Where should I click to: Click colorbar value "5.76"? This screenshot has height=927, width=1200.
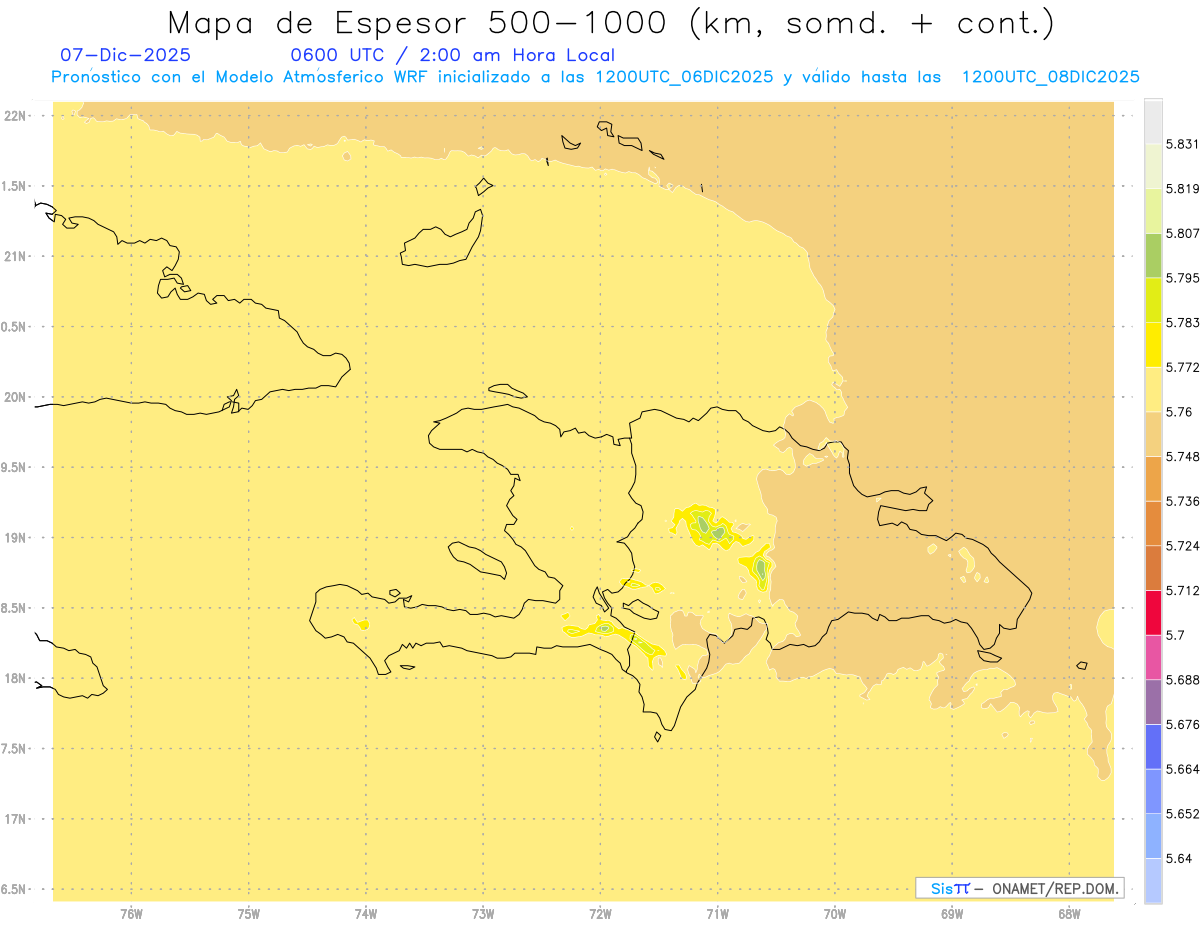point(1178,411)
